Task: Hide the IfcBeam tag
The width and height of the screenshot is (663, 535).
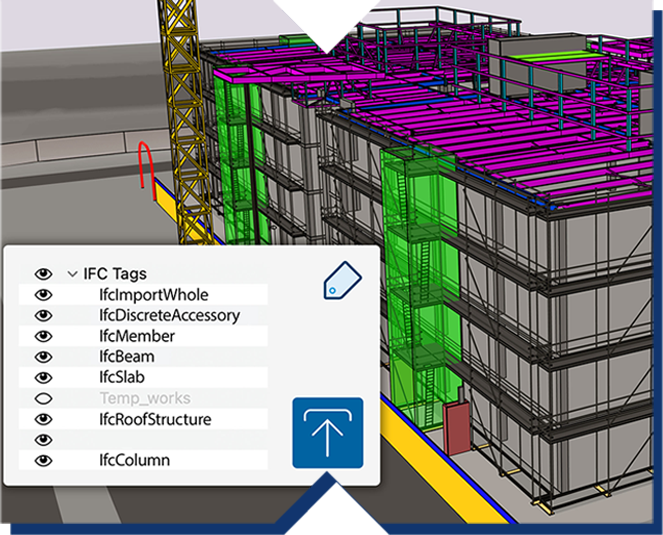Action: click(43, 357)
